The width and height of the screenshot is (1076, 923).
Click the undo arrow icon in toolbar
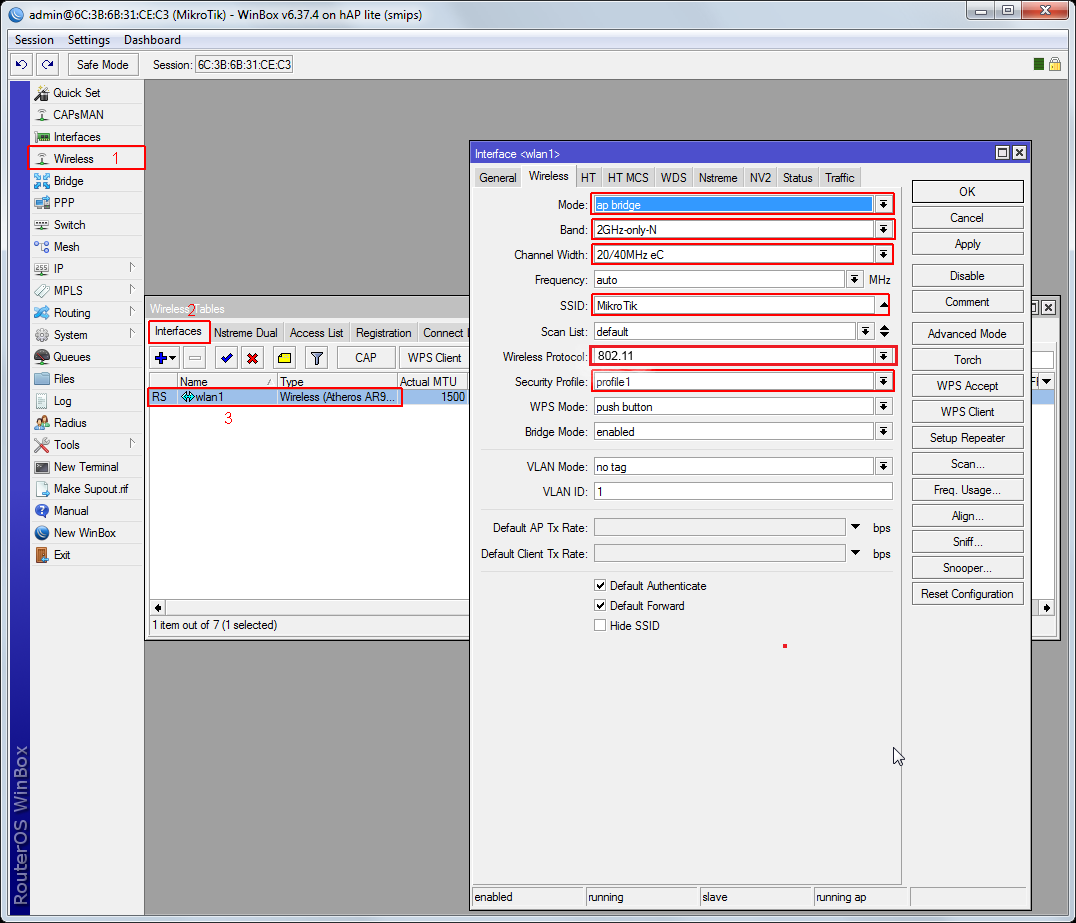pos(21,64)
